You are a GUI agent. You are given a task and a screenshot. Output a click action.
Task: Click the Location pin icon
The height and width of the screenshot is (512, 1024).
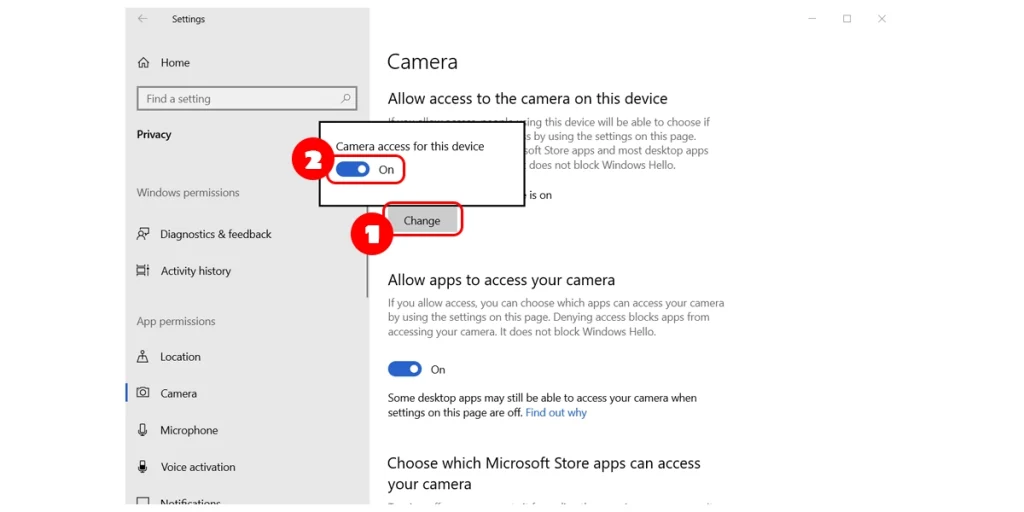(143, 357)
